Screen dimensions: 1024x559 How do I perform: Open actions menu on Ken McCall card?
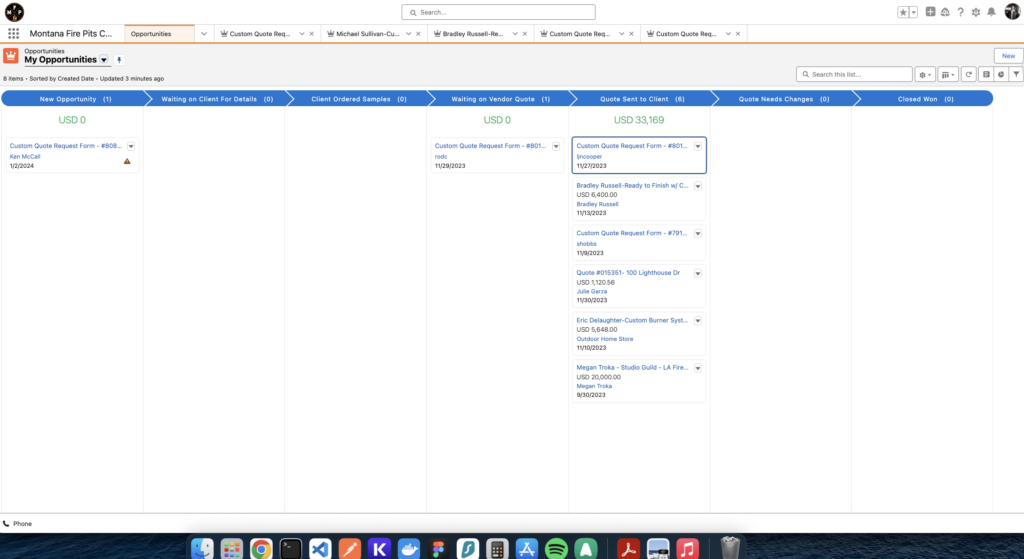[x=131, y=146]
